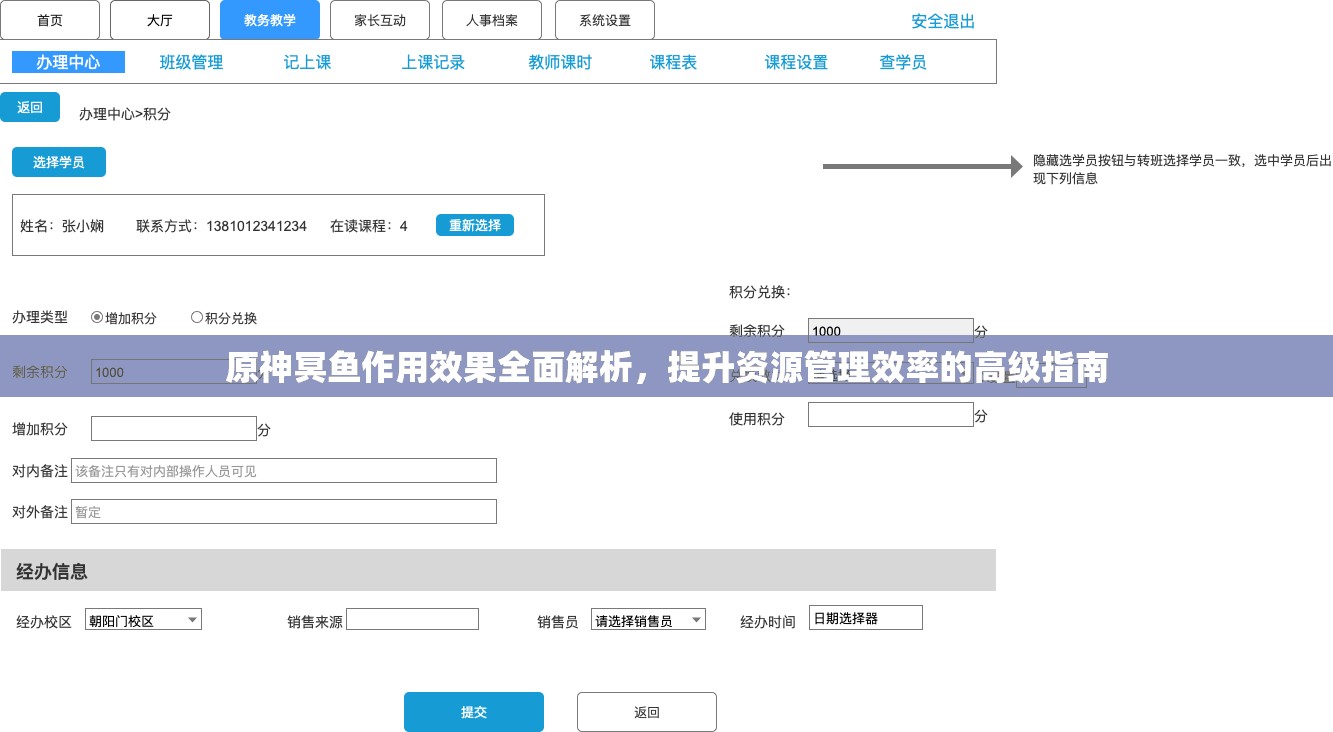This screenshot has height=732, width=1333.
Task: Switch to the 记上课 tab
Action: tap(307, 62)
